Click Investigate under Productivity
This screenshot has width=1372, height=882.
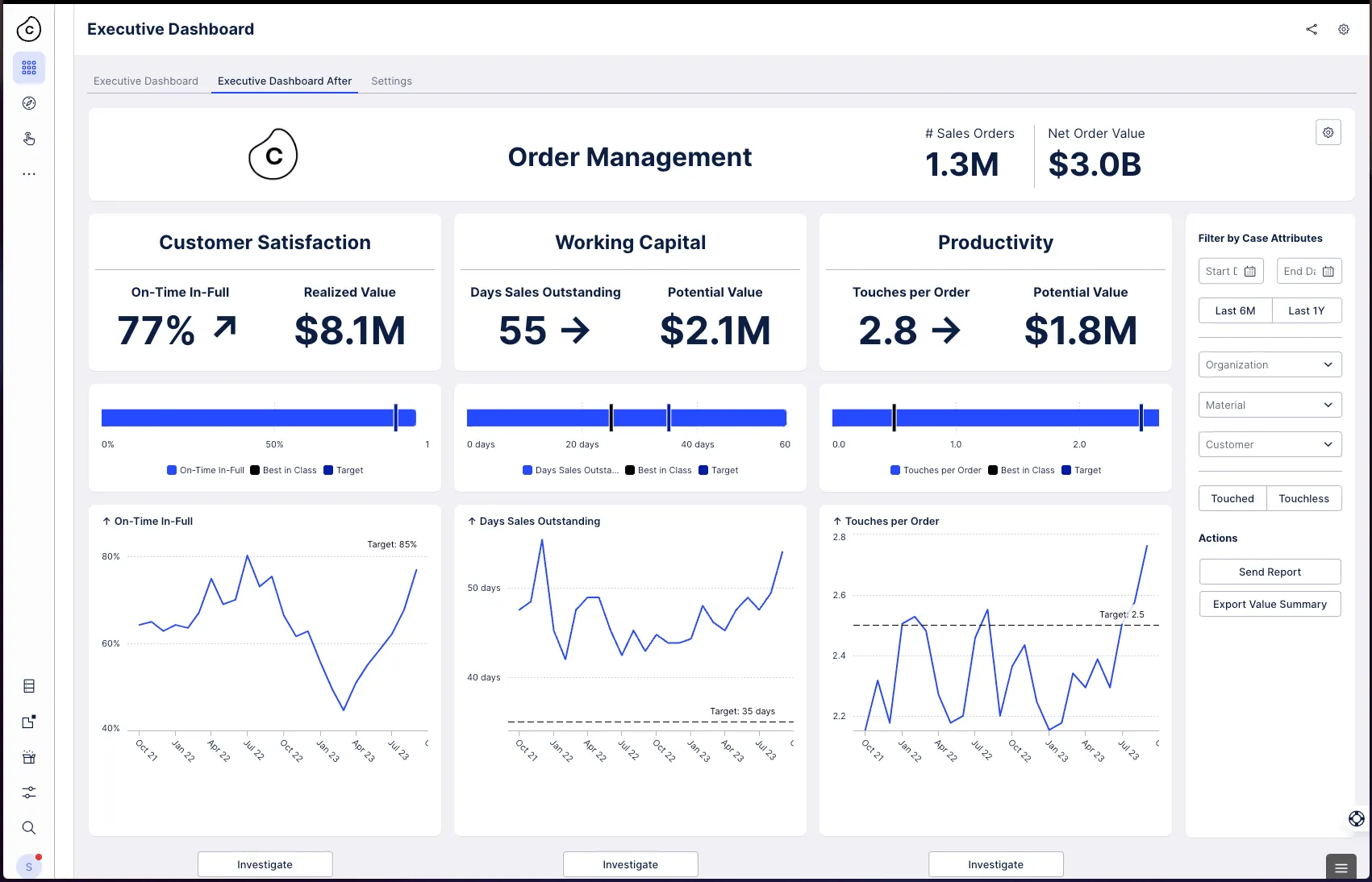[995, 864]
